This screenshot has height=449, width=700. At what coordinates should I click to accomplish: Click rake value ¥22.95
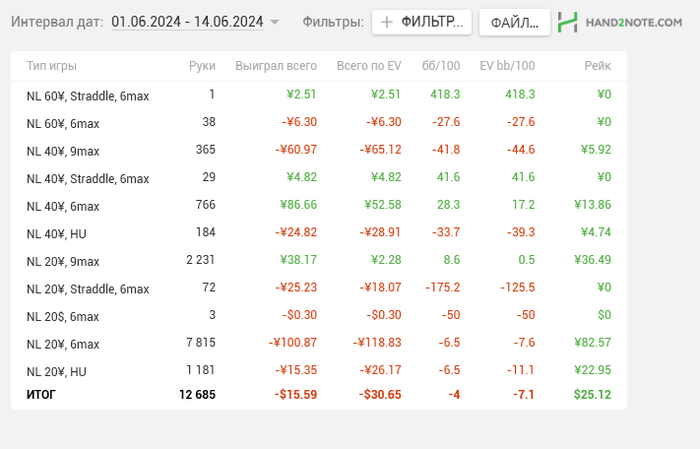tap(592, 370)
